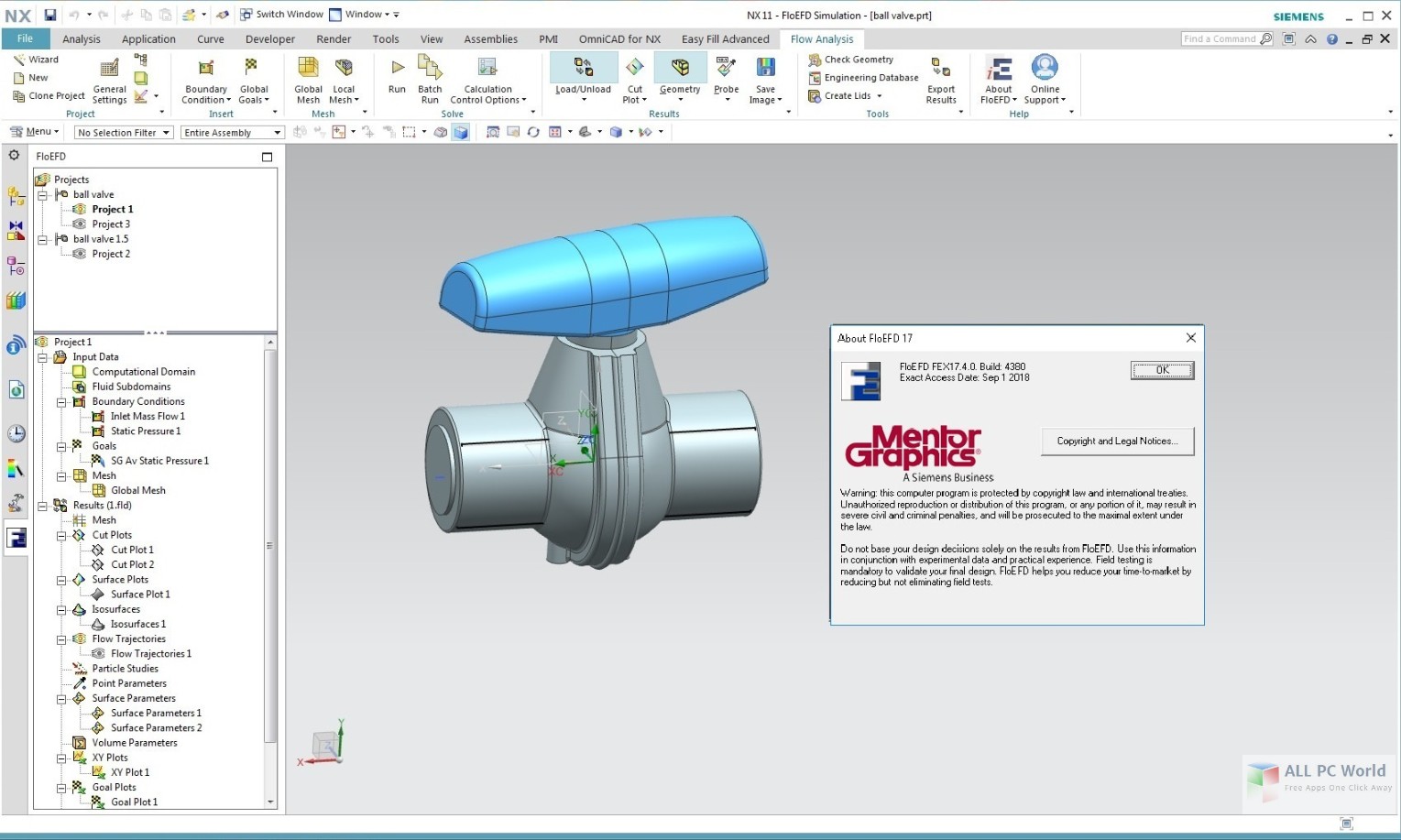
Task: Open the Entire Assembly dropdown
Action: tap(232, 133)
